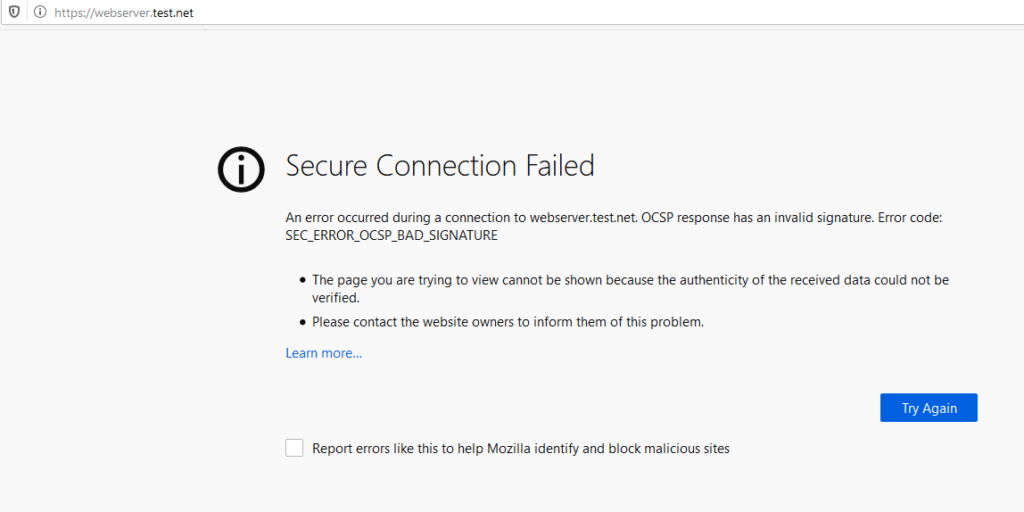This screenshot has height=512, width=1024.
Task: Click "Please contact the website owners" bullet text
Action: pos(508,322)
